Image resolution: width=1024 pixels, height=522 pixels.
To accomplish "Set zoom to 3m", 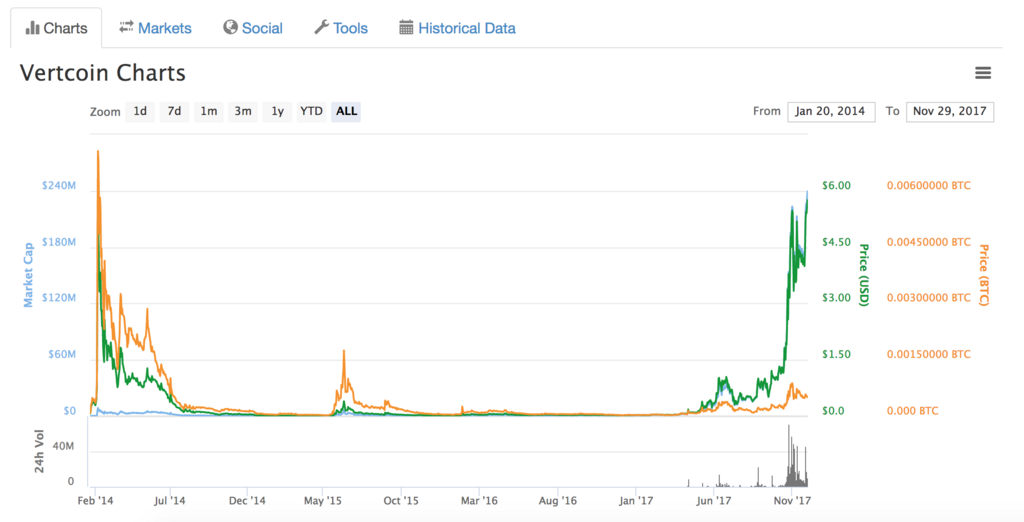I will tap(243, 111).
